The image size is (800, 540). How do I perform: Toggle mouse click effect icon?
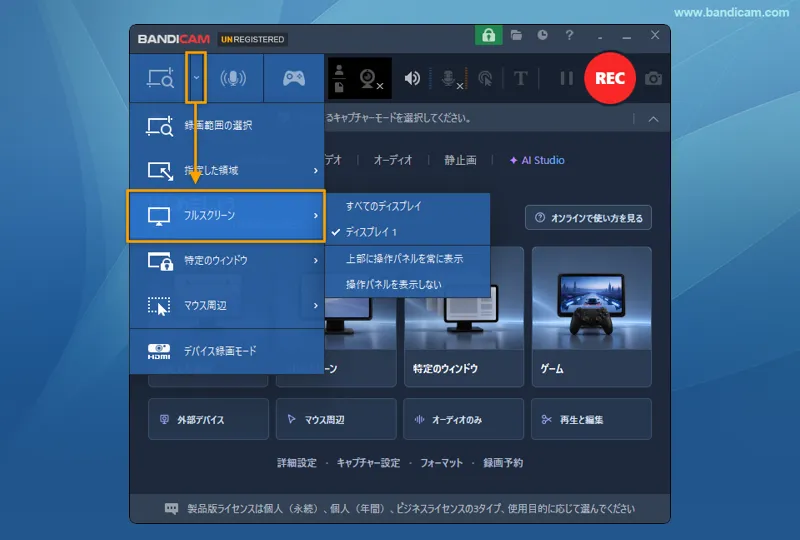[485, 79]
